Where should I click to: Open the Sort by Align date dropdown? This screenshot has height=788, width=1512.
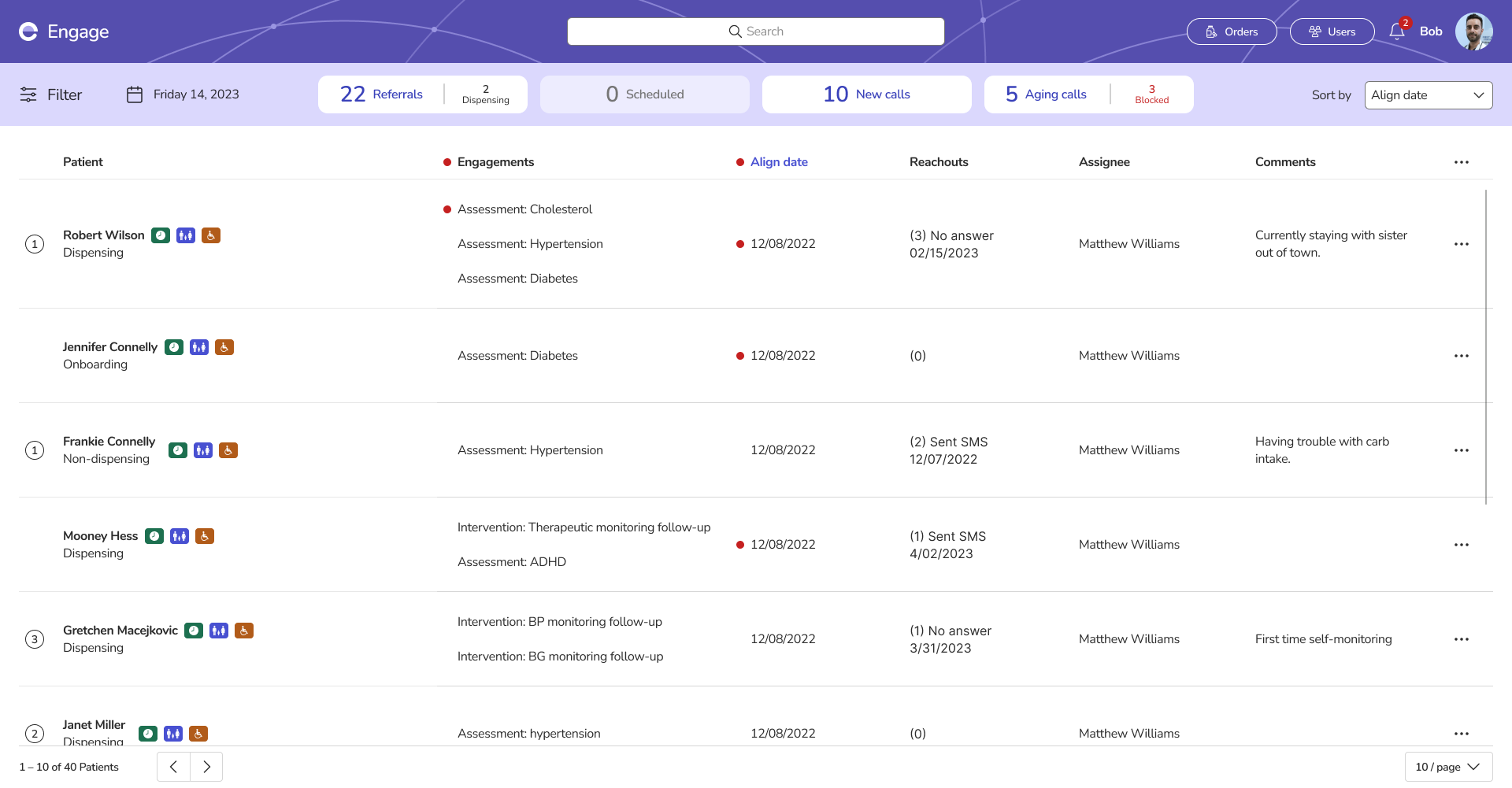click(1428, 95)
